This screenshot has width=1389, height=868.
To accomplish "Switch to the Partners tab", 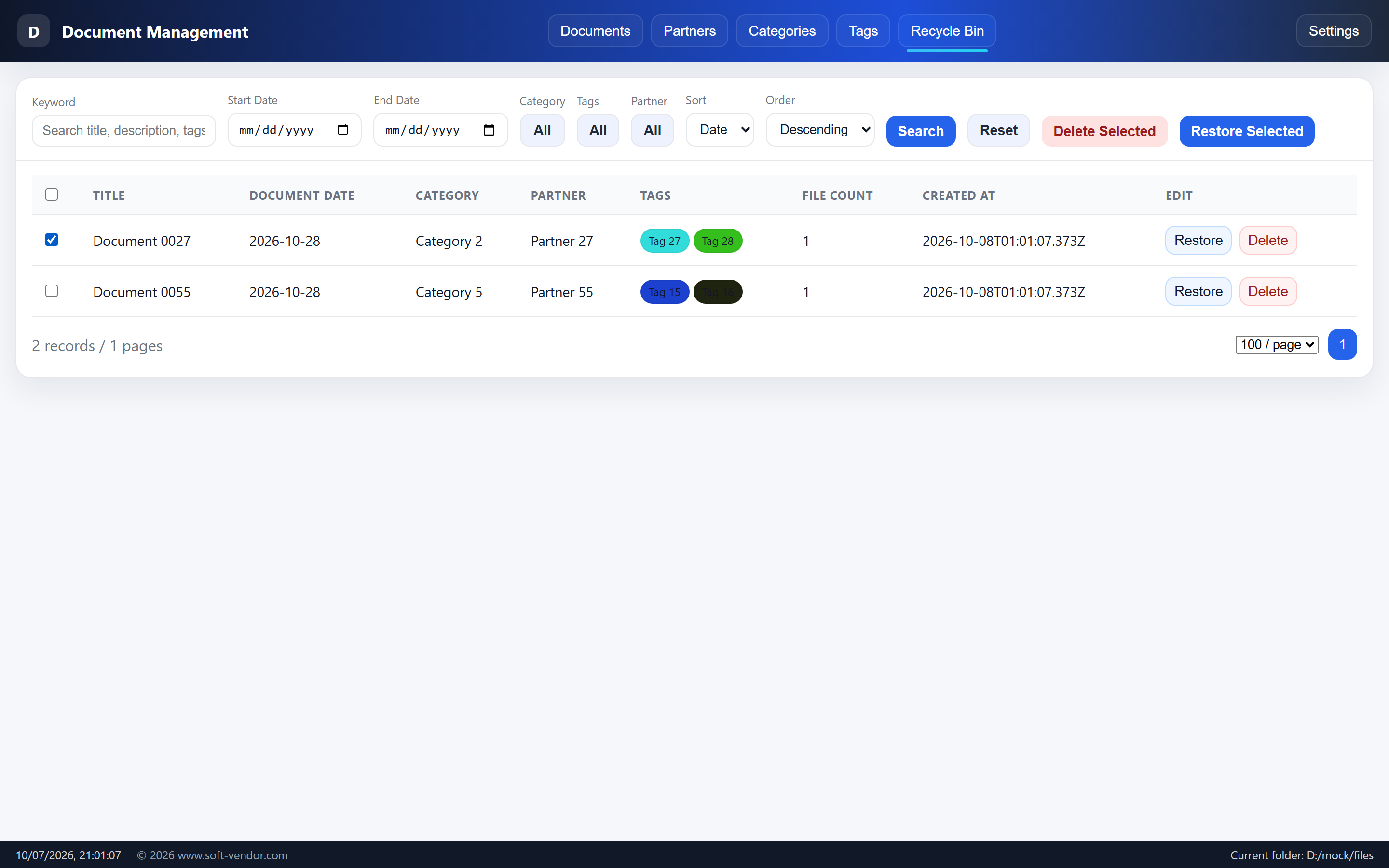I will (689, 31).
